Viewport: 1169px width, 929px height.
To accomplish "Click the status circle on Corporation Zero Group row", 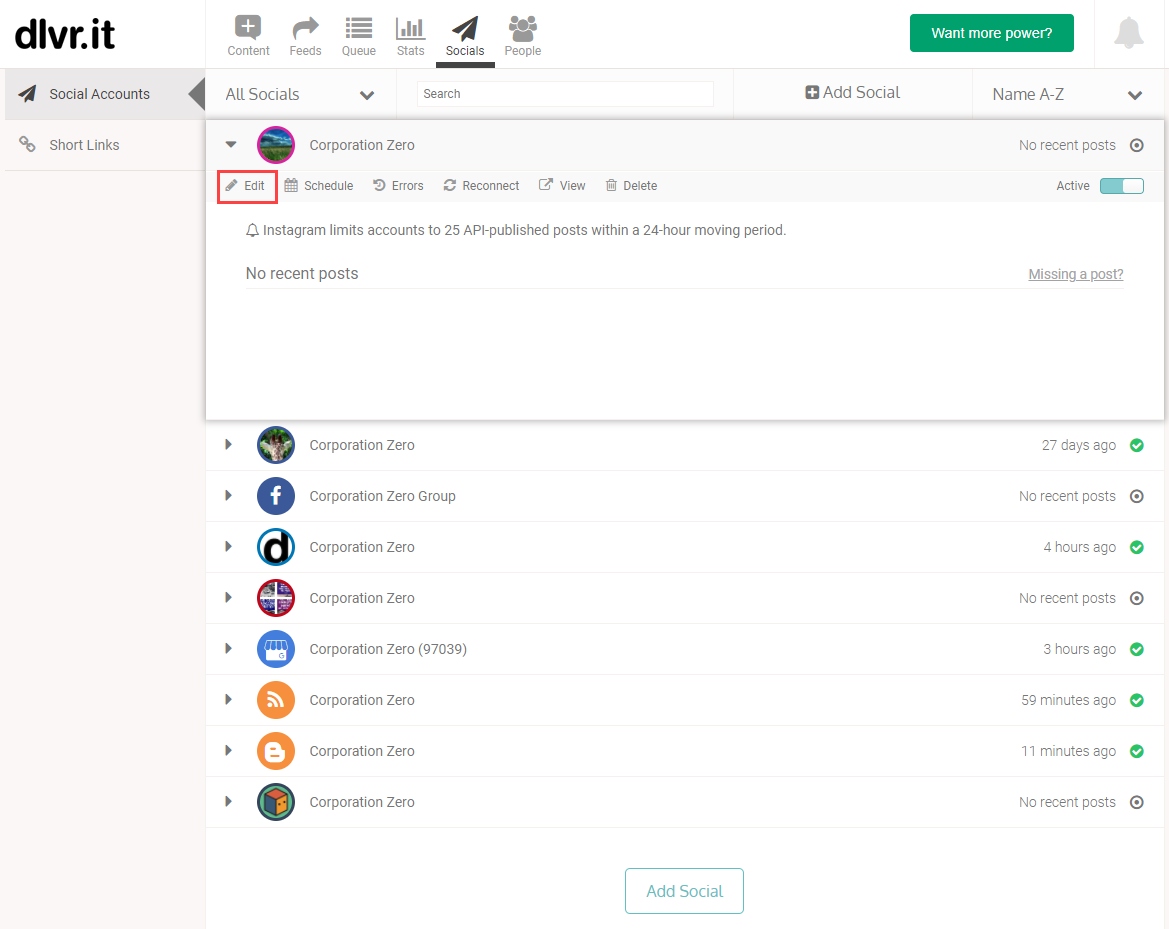I will [x=1136, y=496].
